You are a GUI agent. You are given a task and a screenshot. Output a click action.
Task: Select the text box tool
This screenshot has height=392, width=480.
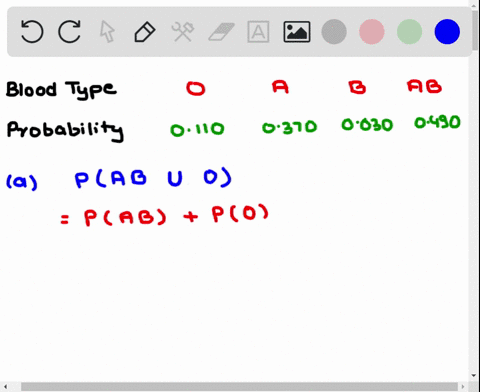click(x=258, y=32)
